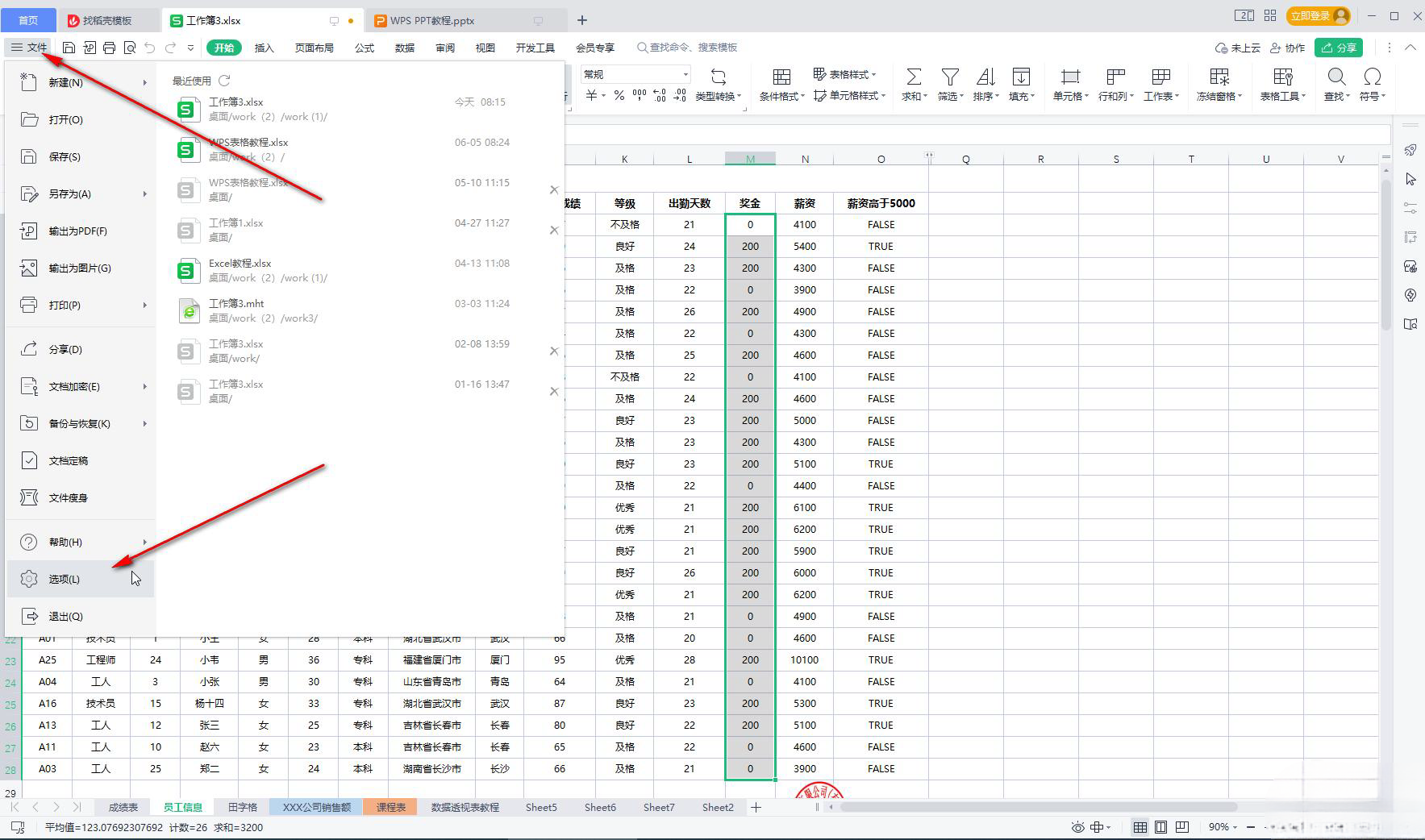The image size is (1425, 840).
Task: Click the 行和列 rows and columns icon
Action: point(1116,77)
